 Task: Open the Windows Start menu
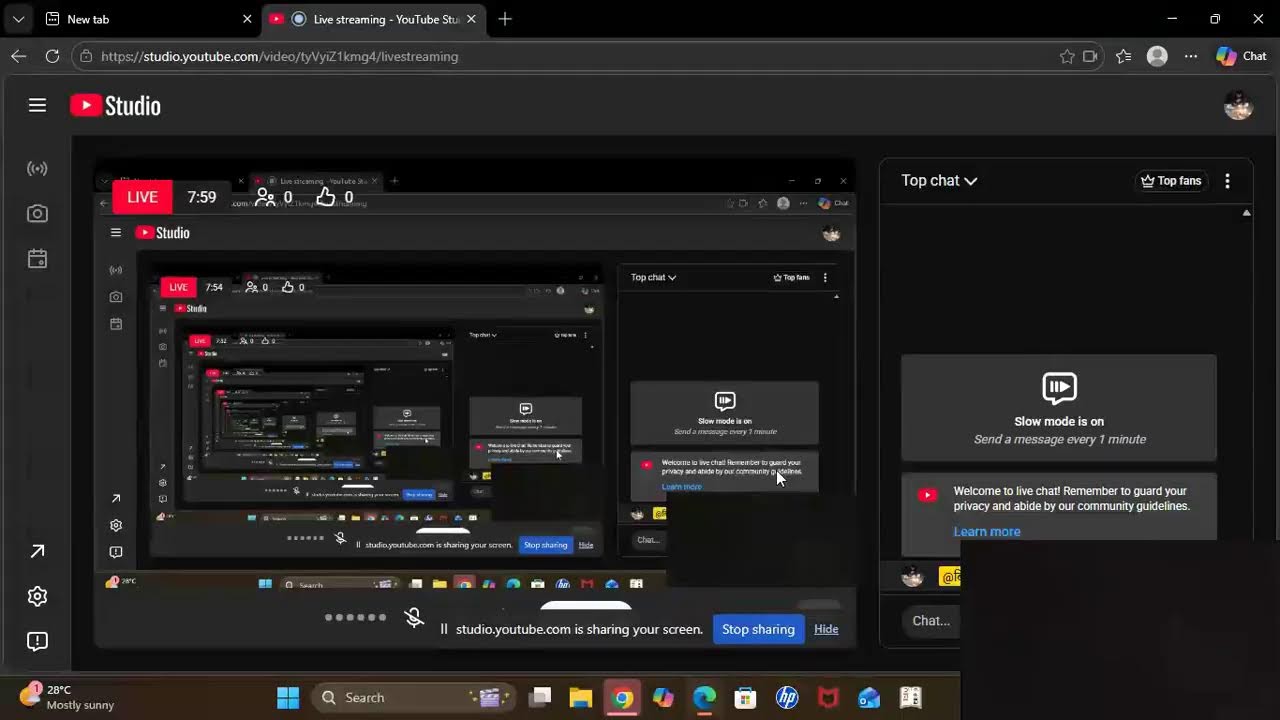pyautogui.click(x=288, y=697)
